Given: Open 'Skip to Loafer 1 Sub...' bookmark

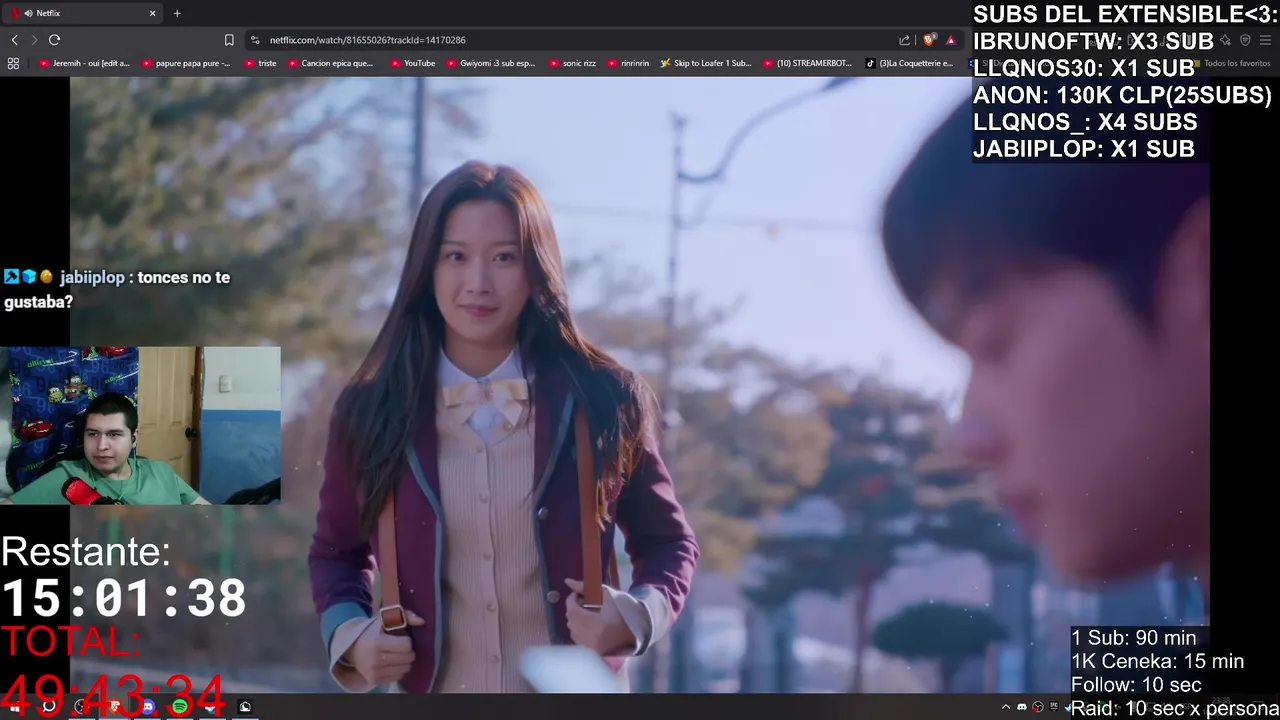Looking at the screenshot, I should pyautogui.click(x=705, y=63).
